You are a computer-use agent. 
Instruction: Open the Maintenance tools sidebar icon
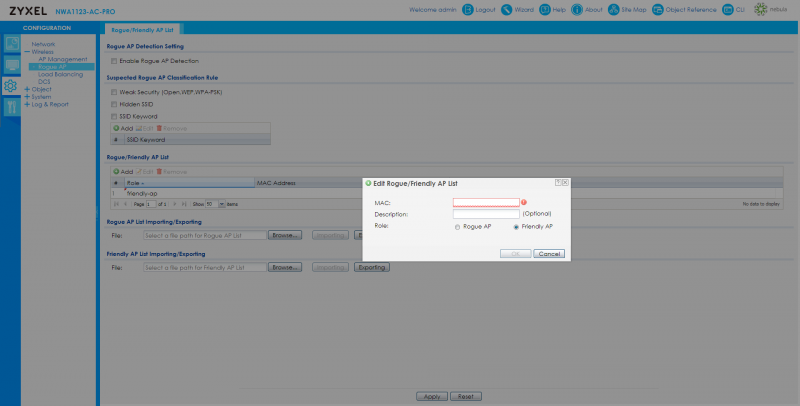click(12, 107)
